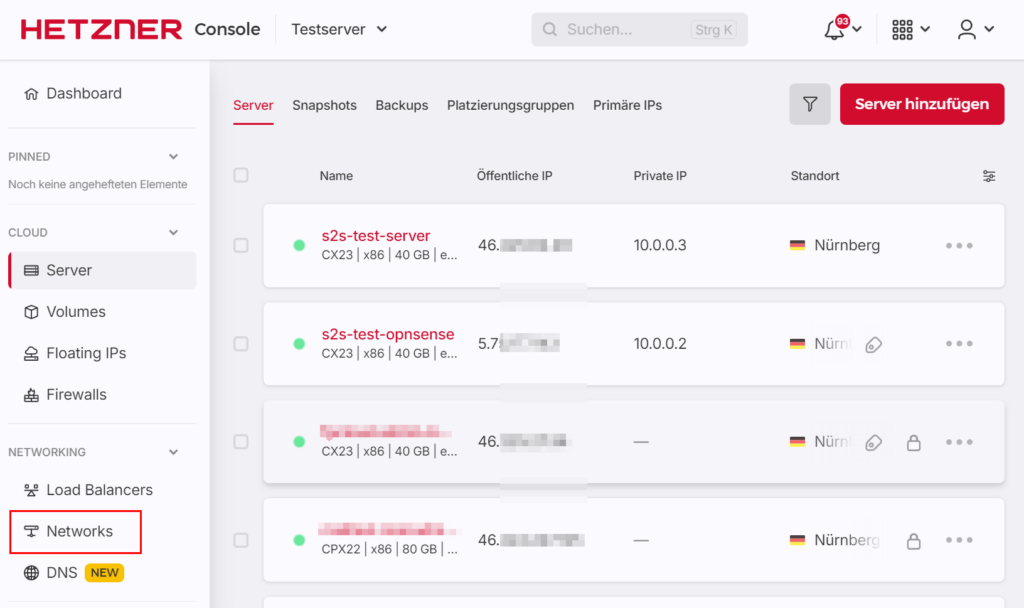The width and height of the screenshot is (1024, 608).
Task: Click the Console label in header
Action: (227, 29)
